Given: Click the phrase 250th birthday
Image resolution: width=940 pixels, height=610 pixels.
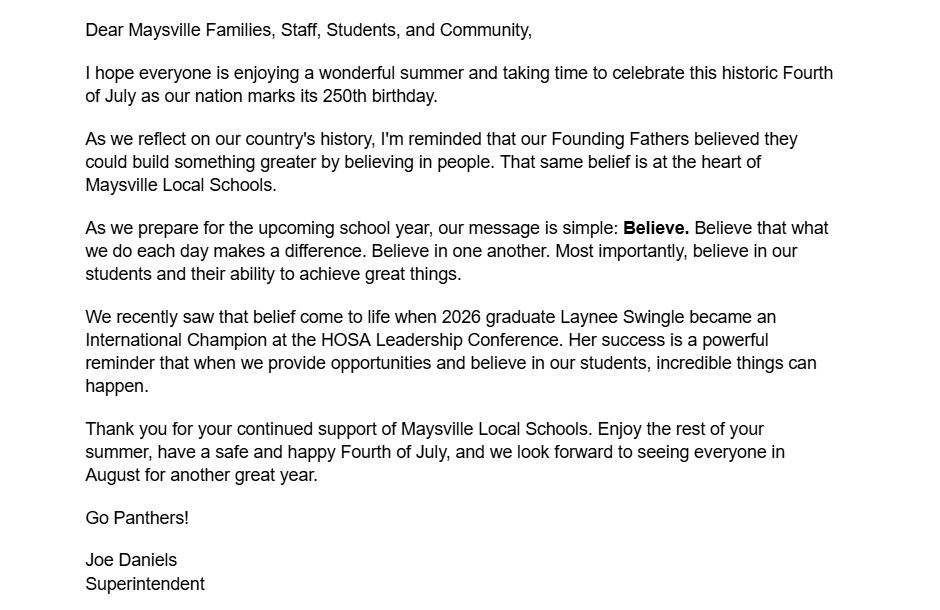Looking at the screenshot, I should click(x=380, y=96).
